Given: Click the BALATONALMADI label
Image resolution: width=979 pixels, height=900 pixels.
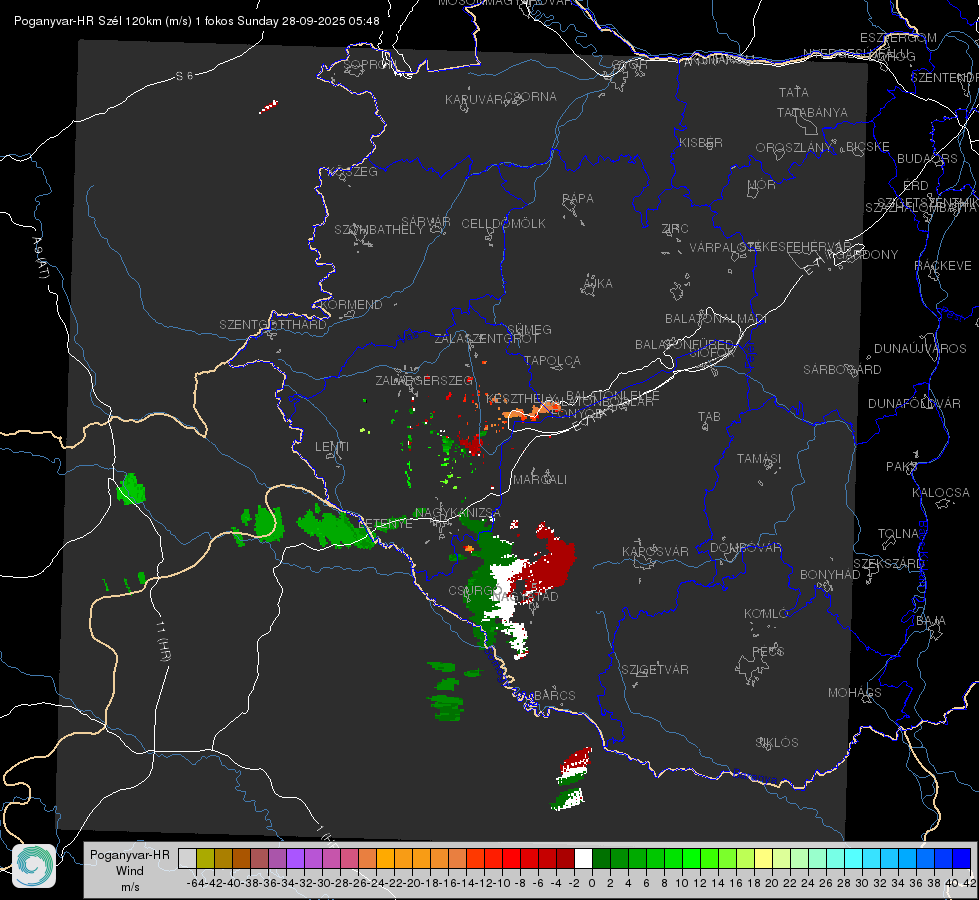Looking at the screenshot, I should [716, 319].
